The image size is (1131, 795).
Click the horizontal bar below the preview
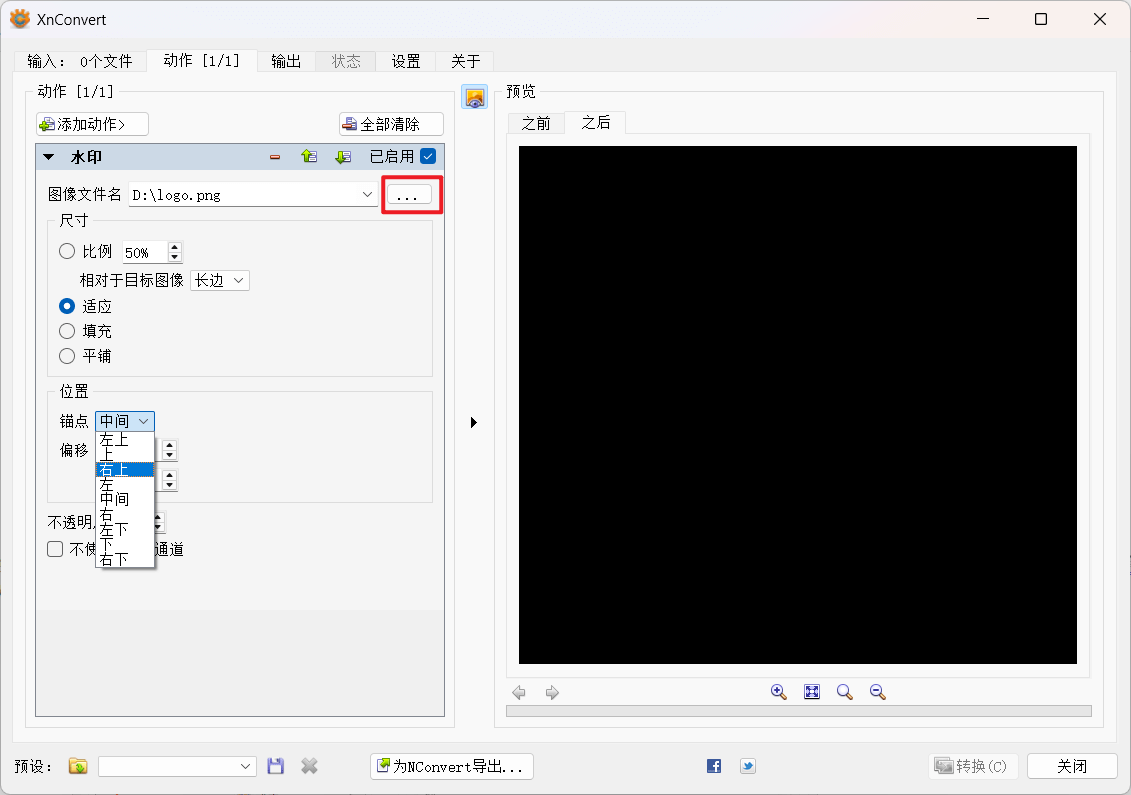799,711
